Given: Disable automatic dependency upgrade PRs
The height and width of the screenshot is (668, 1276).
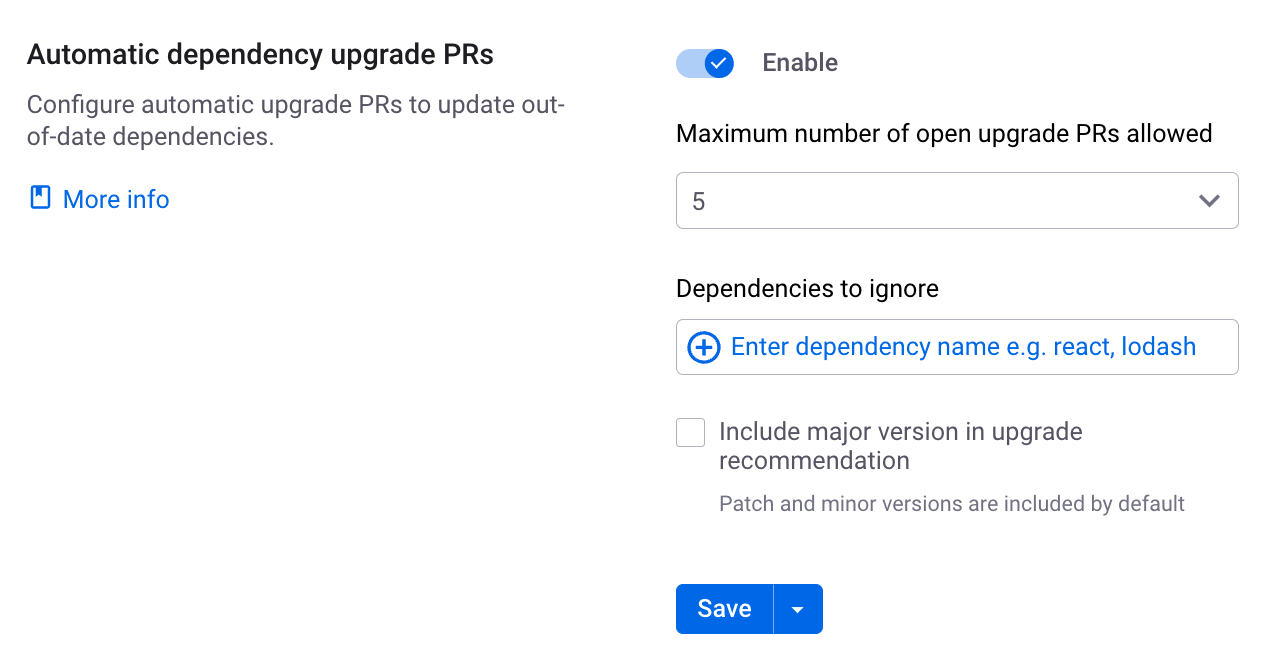Looking at the screenshot, I should [705, 63].
